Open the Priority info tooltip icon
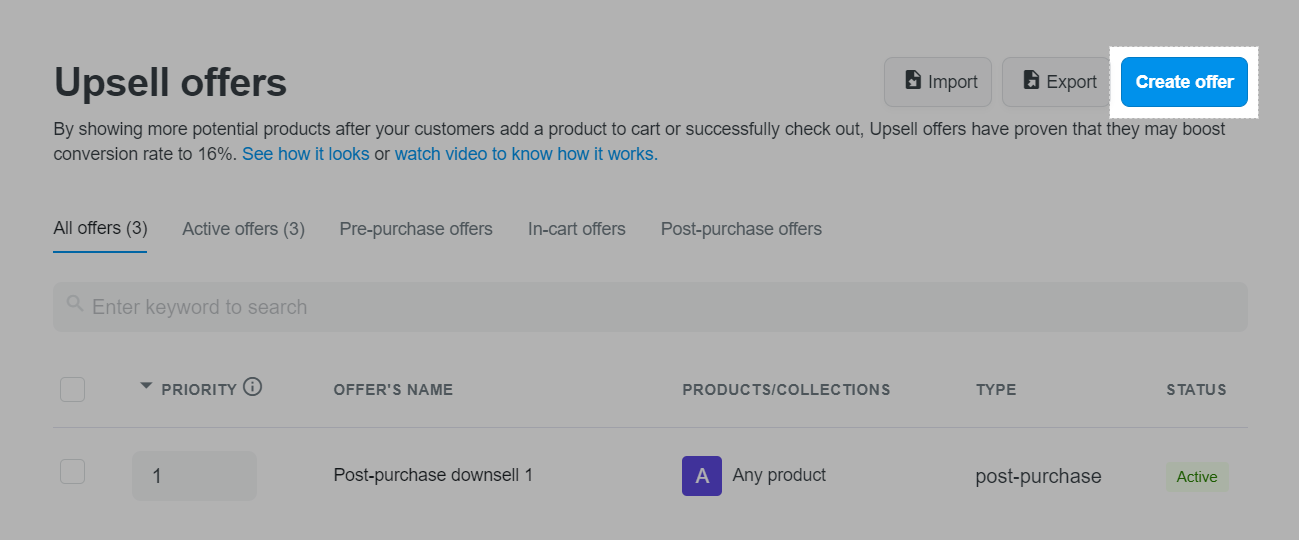 pos(253,387)
